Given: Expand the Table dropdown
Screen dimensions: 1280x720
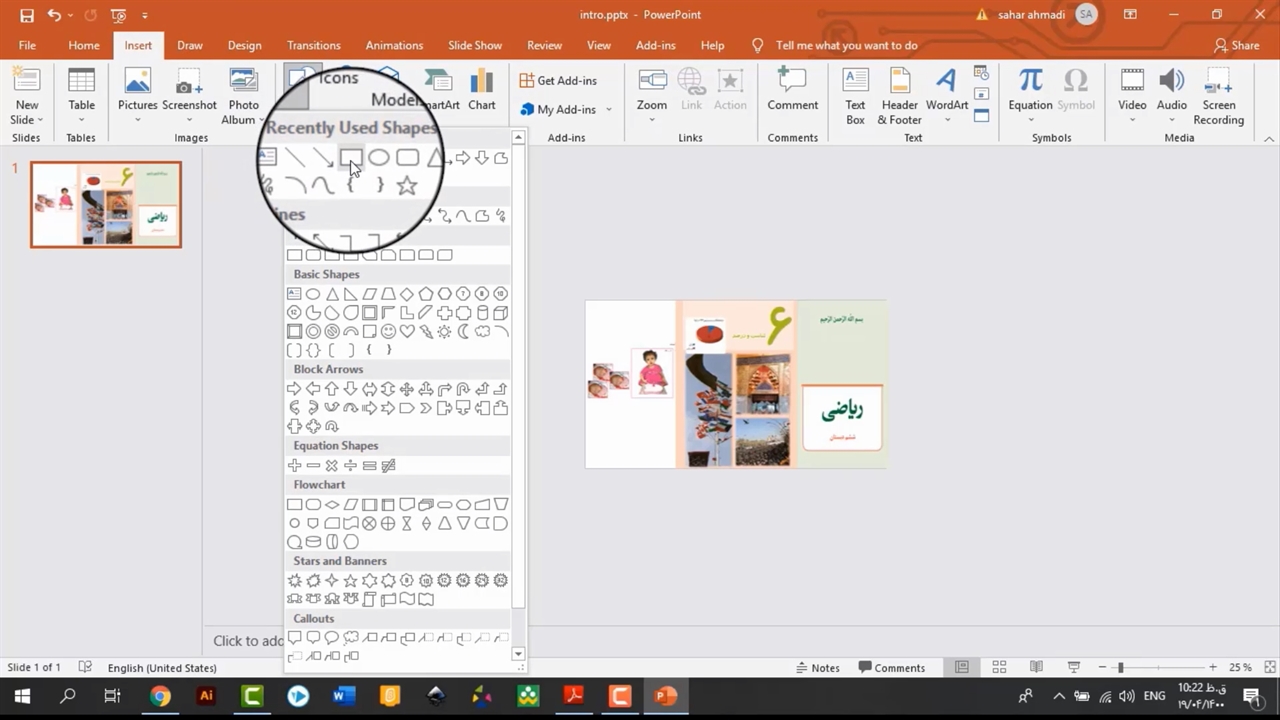Looking at the screenshot, I should tap(81, 119).
